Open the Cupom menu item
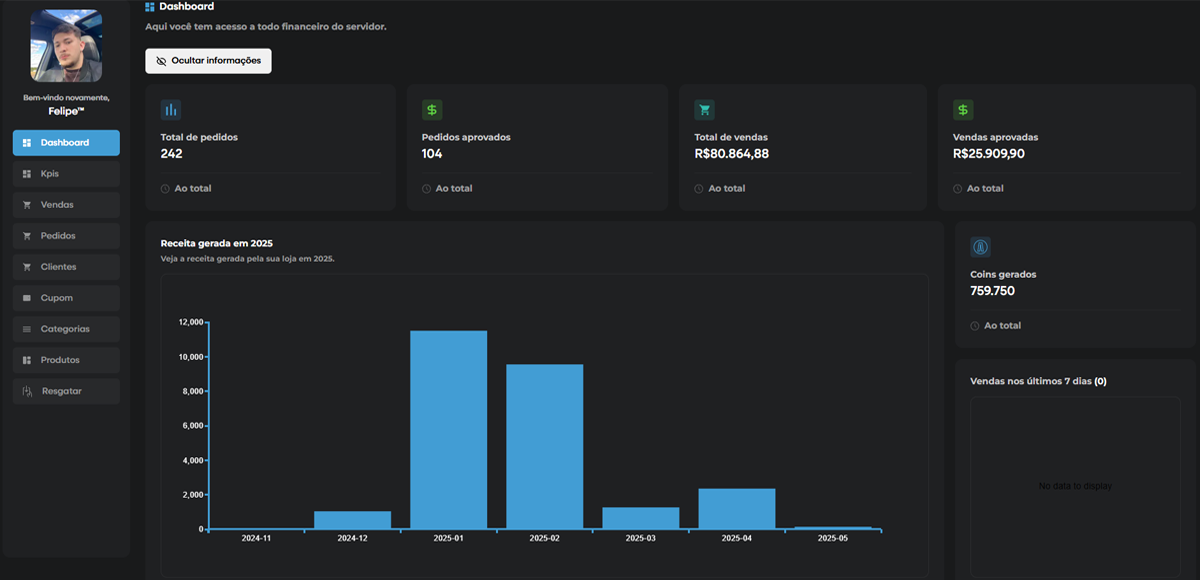 (66, 298)
